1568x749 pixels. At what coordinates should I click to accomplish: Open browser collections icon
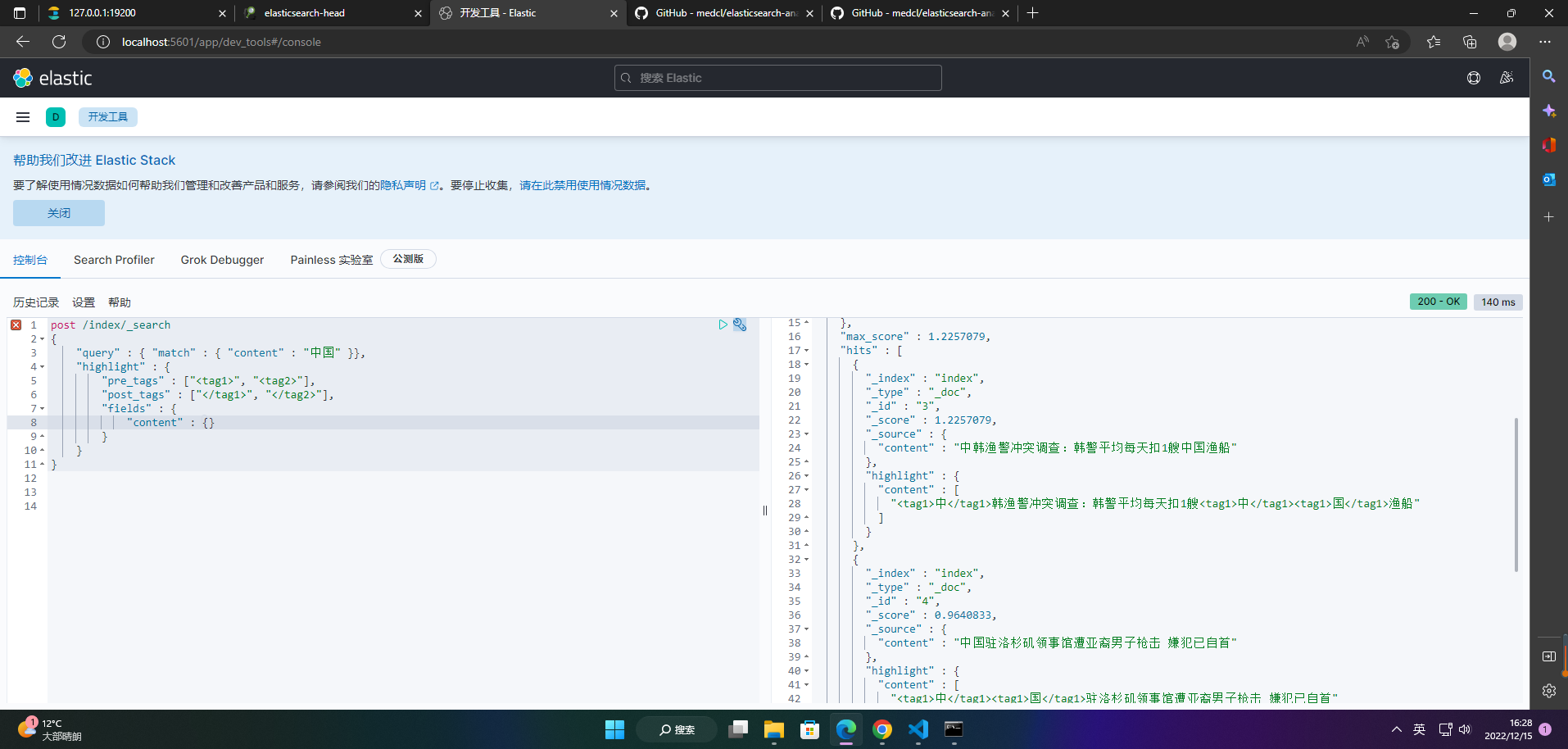coord(1470,42)
